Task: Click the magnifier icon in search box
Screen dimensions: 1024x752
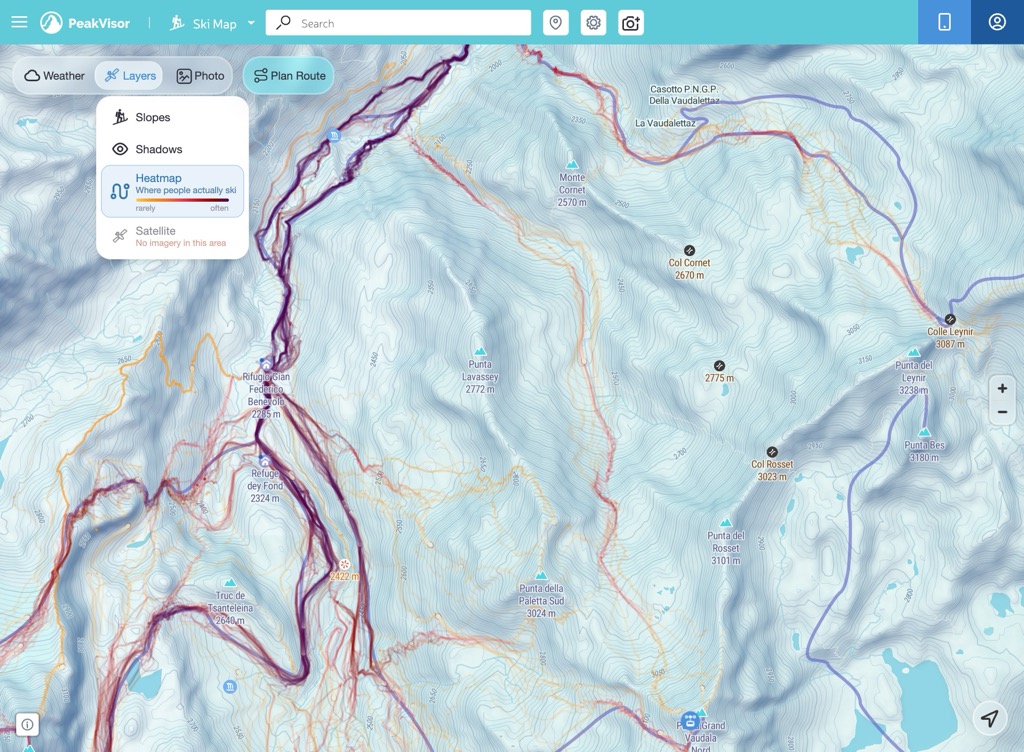Action: pos(283,23)
